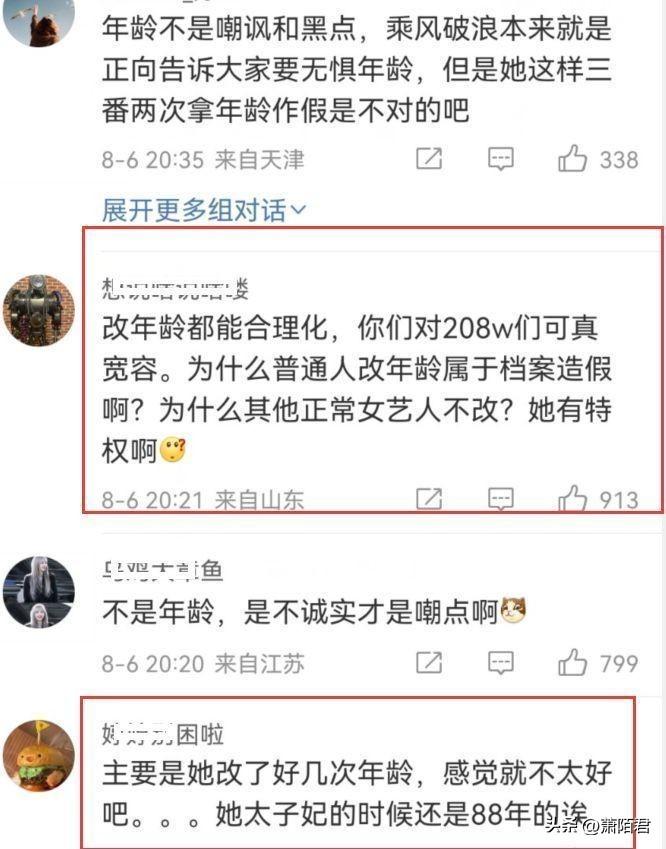Viewport: 666px width, 849px height.
Task: Like the Tianjin comment with 338 likes
Action: pyautogui.click(x=572, y=159)
